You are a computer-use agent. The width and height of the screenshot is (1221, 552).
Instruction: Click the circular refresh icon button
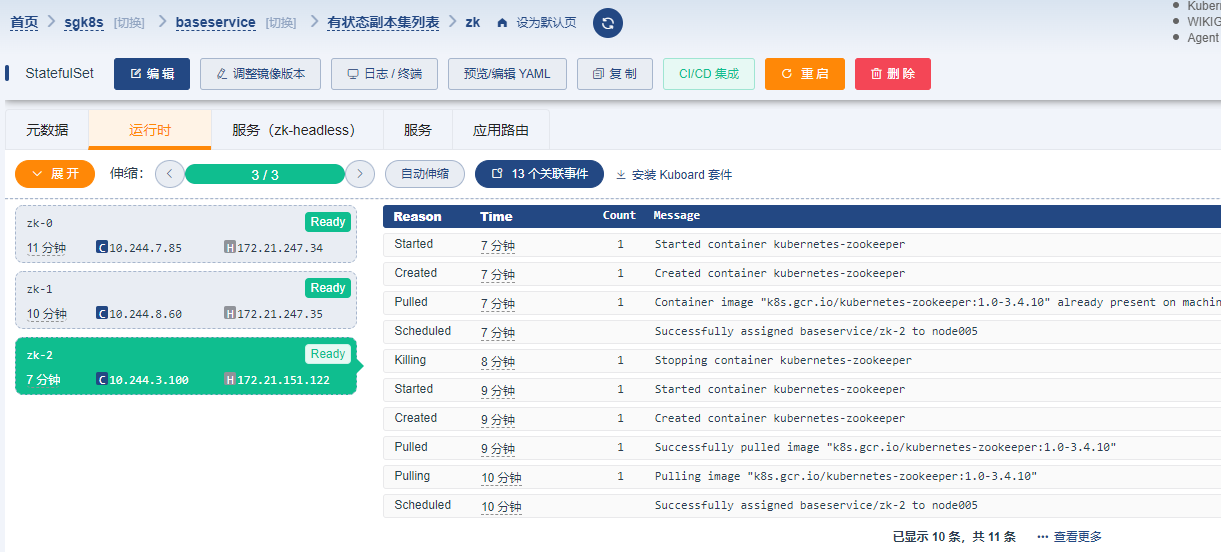pos(608,23)
